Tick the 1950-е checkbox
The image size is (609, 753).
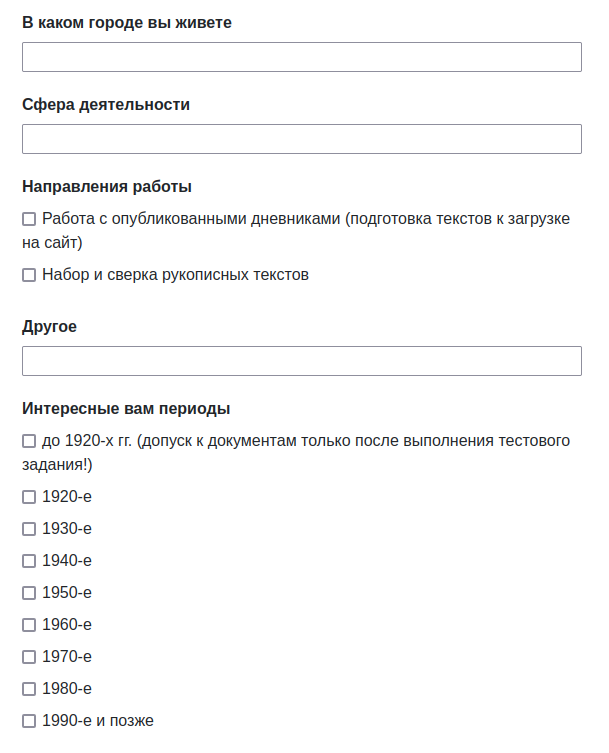(x=29, y=593)
